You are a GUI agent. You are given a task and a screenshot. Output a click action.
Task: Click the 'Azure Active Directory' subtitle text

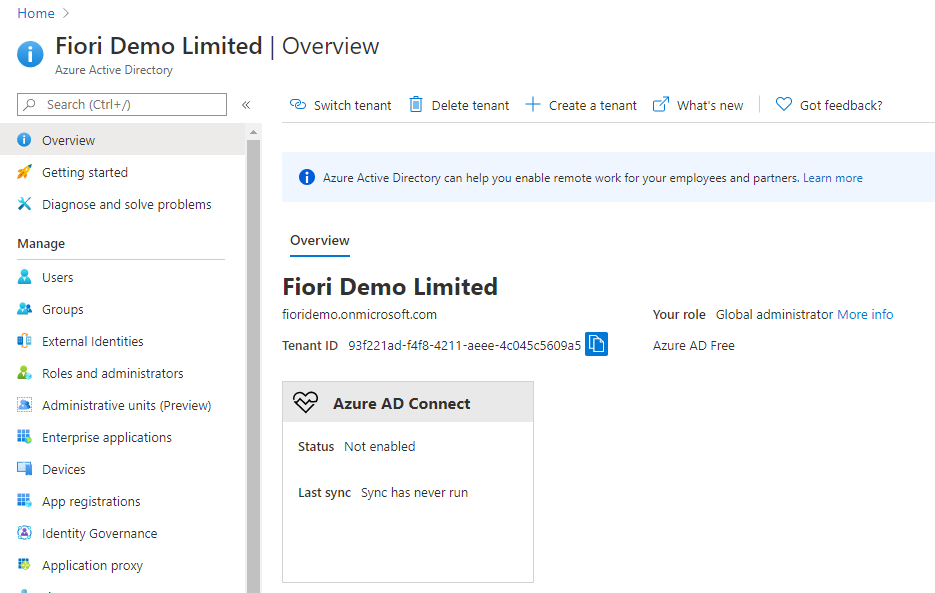point(114,70)
